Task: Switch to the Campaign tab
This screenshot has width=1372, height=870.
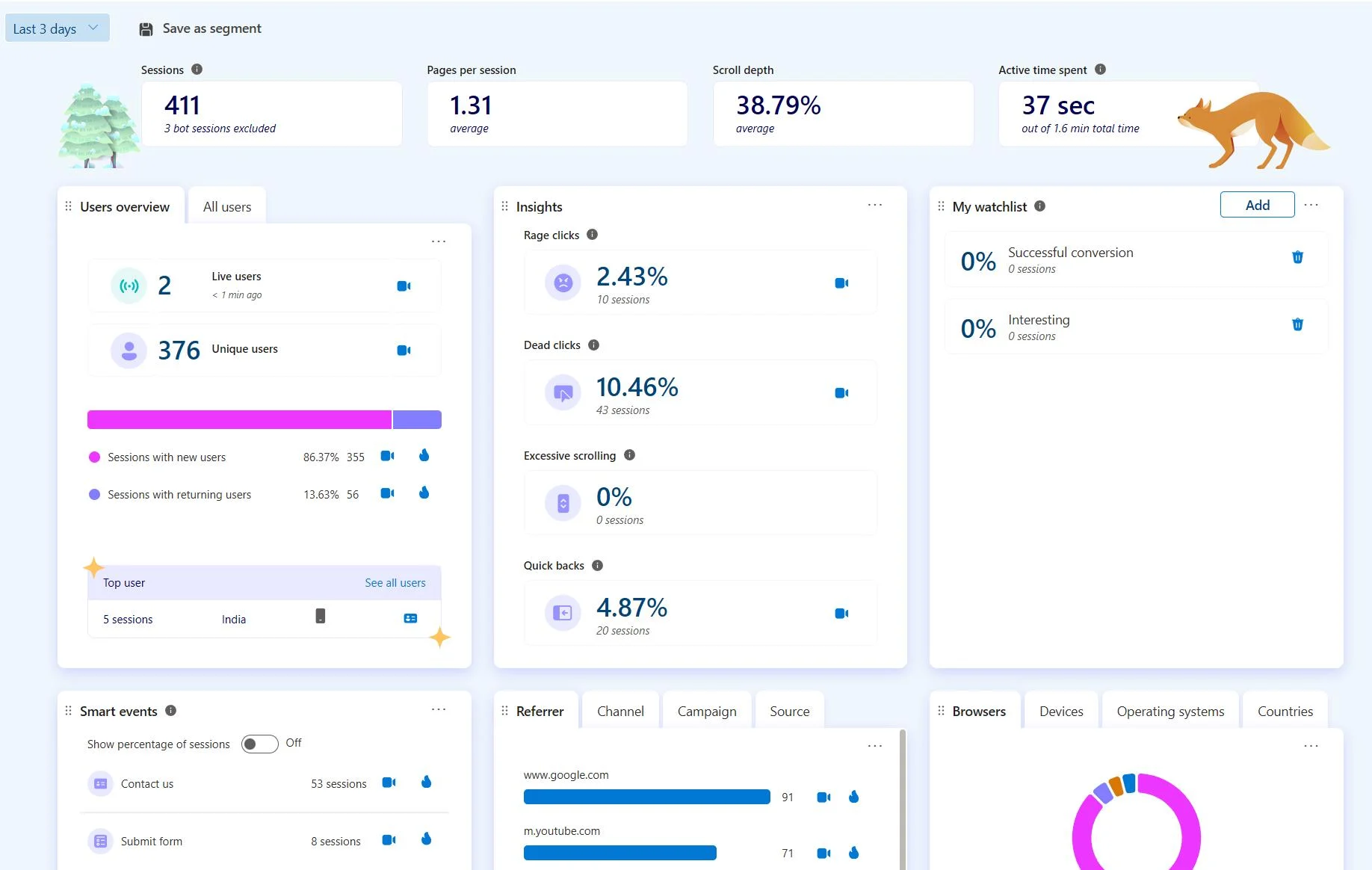Action: pyautogui.click(x=707, y=712)
